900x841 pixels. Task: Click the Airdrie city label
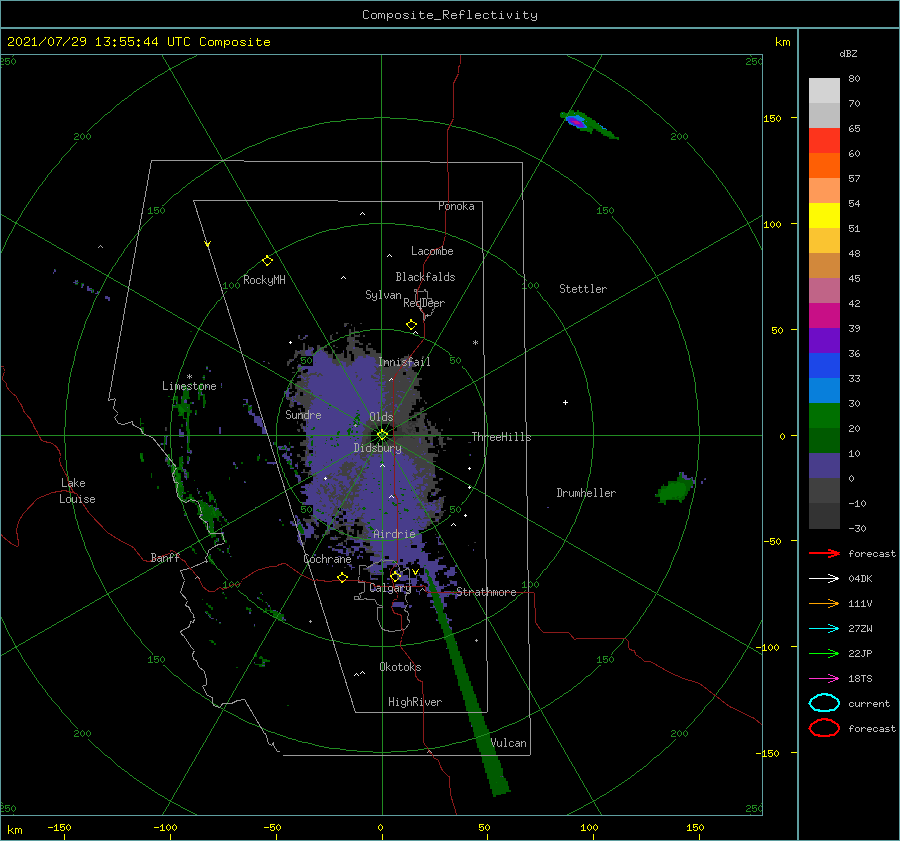[x=394, y=534]
